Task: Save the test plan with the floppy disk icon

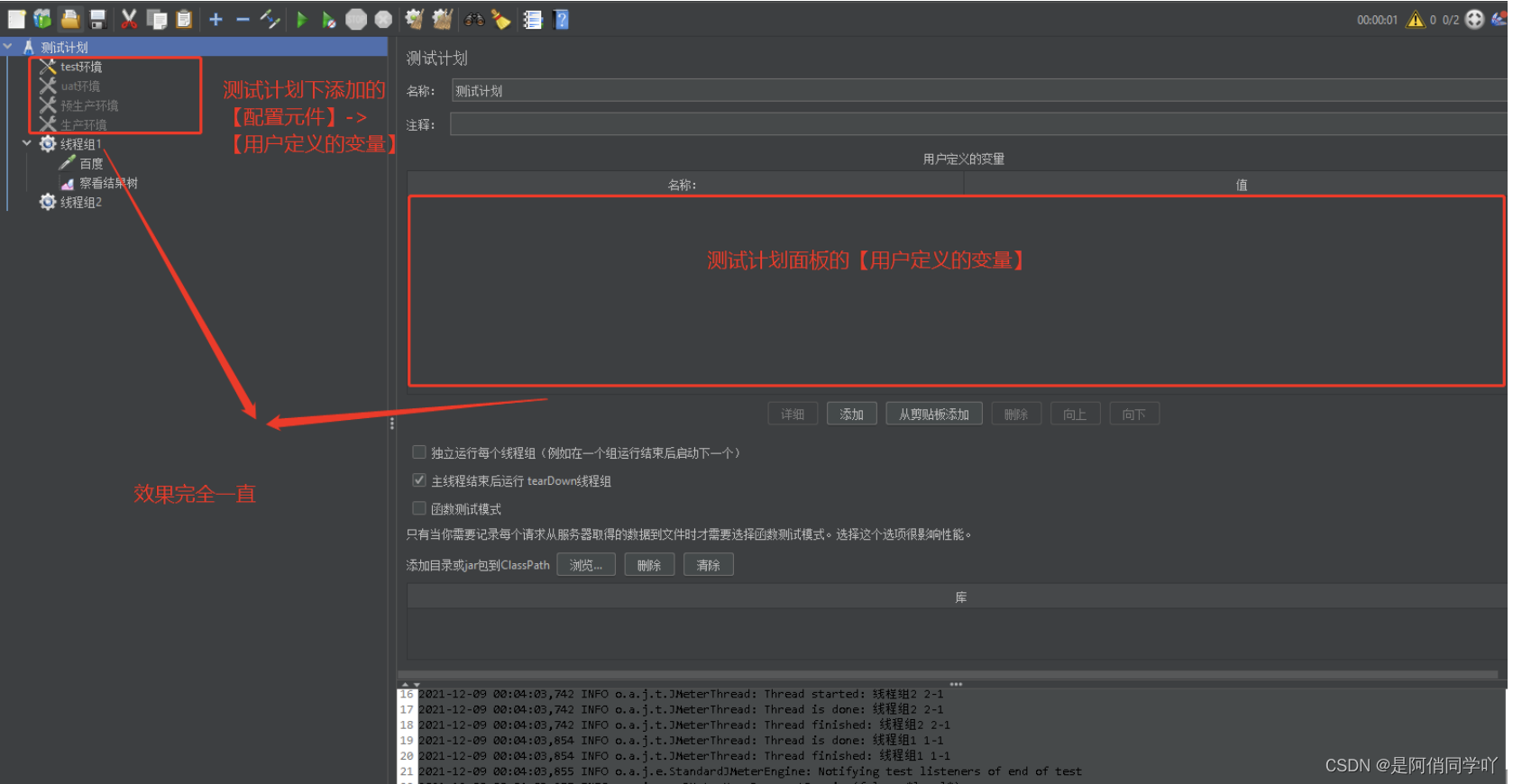Action: tap(98, 19)
